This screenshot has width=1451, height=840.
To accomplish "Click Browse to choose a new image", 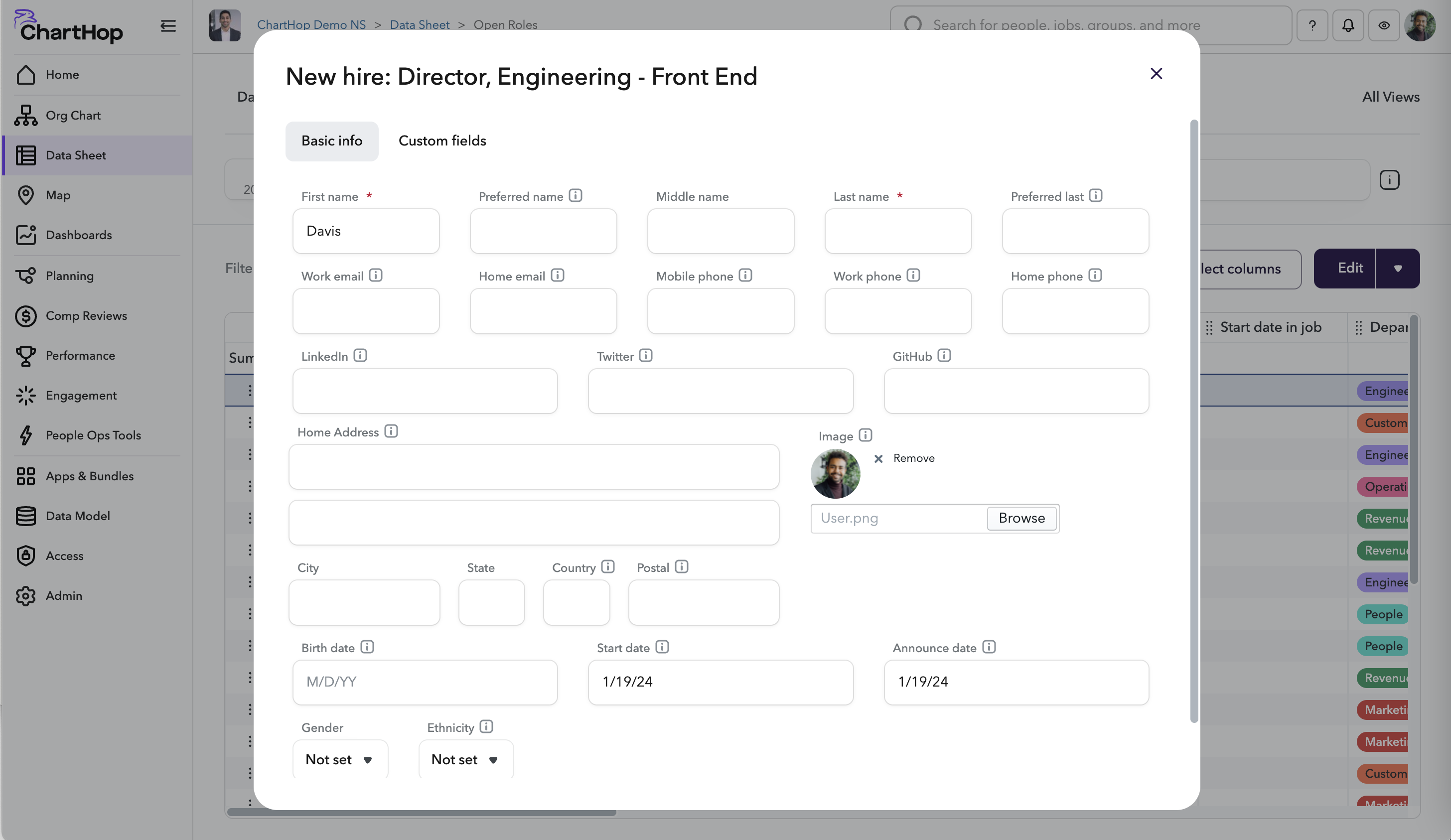I will (x=1021, y=518).
